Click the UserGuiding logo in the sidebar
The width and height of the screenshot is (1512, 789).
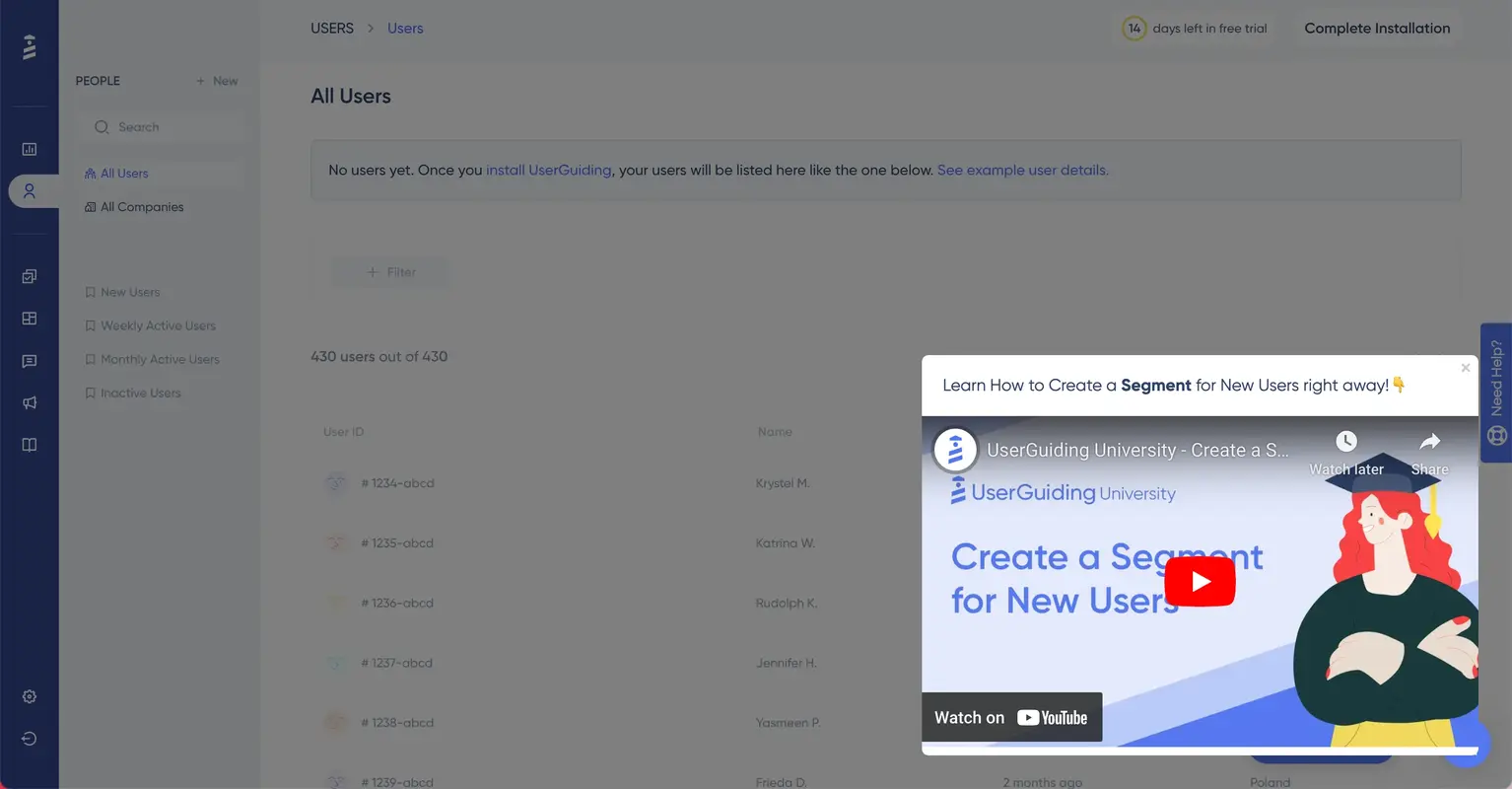tap(30, 46)
